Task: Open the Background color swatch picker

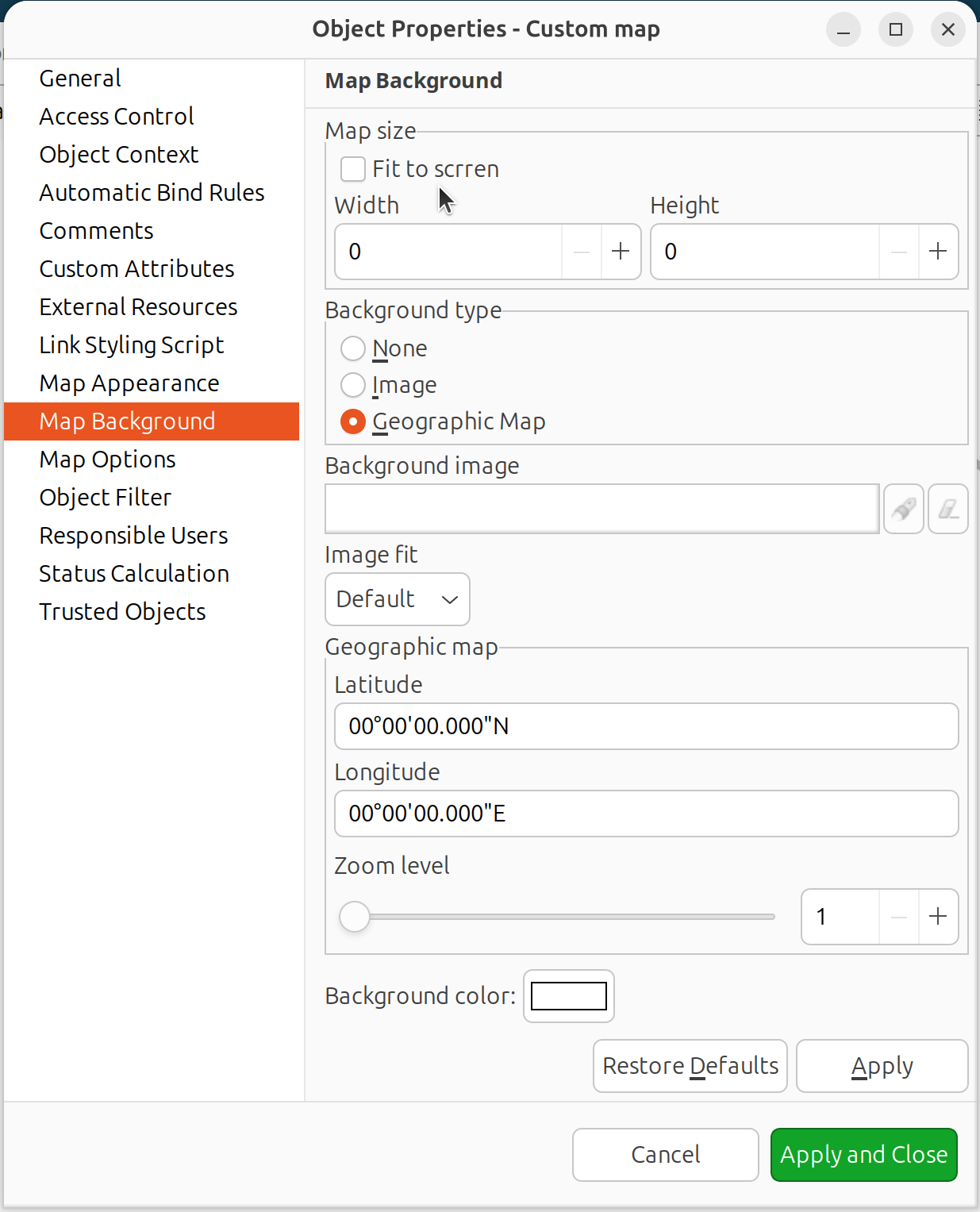Action: click(568, 996)
